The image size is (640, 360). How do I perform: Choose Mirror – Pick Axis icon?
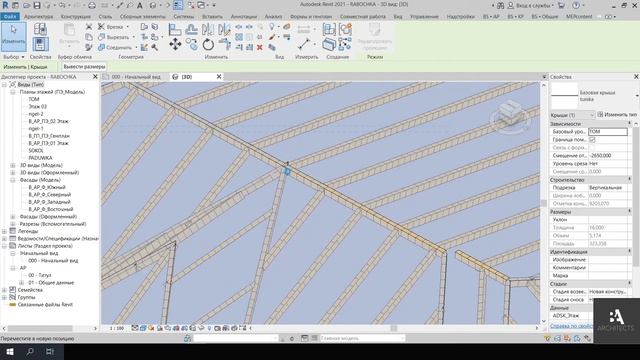pos(208,29)
